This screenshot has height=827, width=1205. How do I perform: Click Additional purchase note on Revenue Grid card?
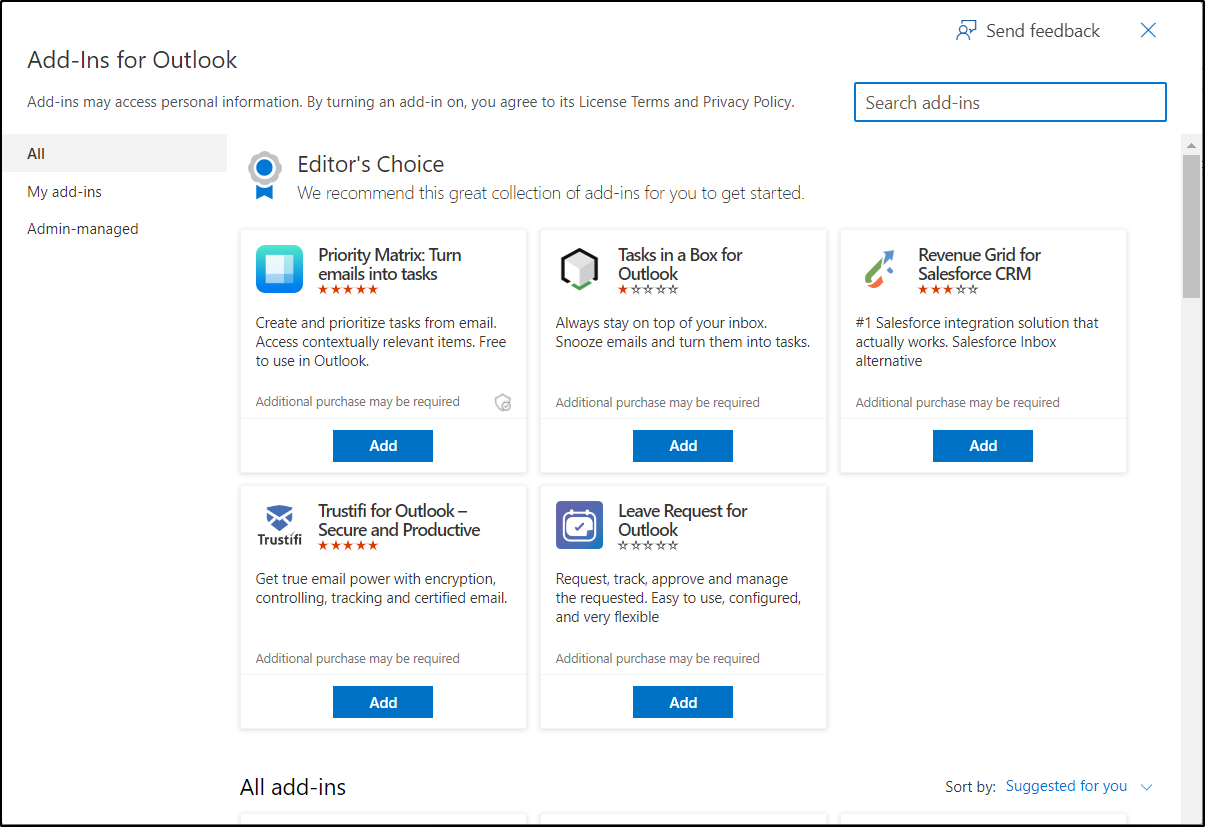pos(957,403)
